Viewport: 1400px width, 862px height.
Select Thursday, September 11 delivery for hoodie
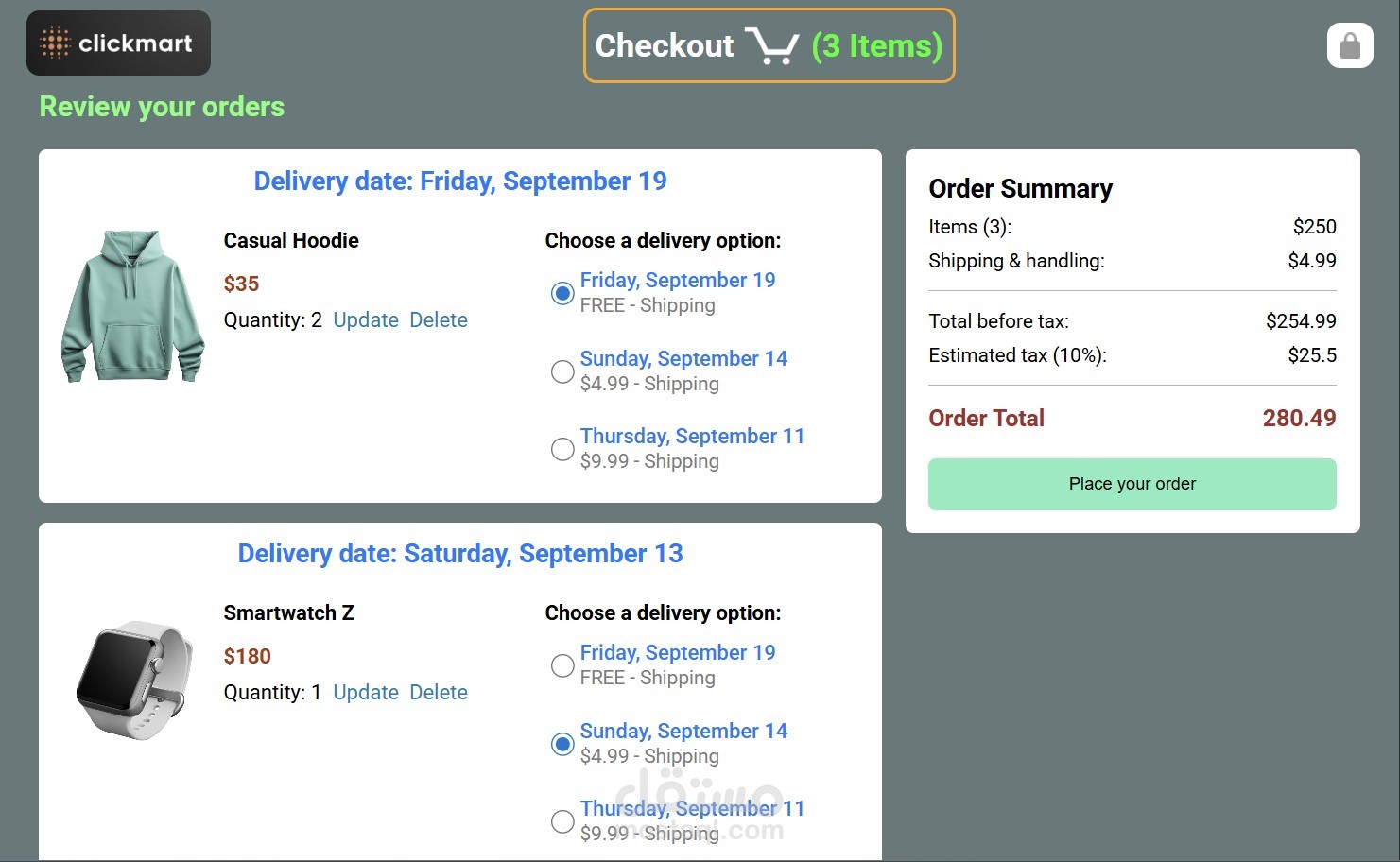point(562,449)
